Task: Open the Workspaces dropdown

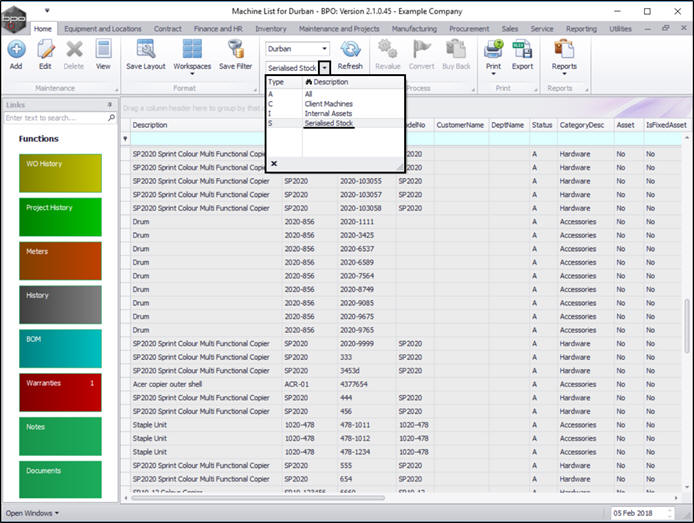Action: coord(192,55)
